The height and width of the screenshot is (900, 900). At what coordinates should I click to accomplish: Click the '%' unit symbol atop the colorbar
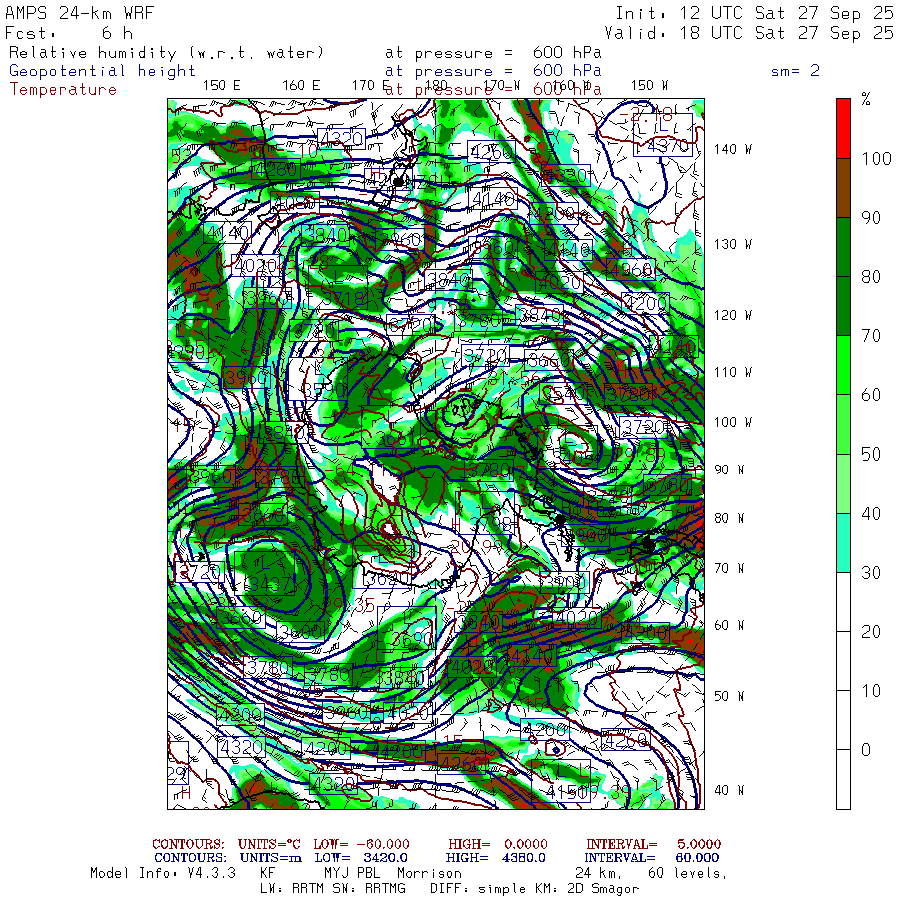coord(866,99)
